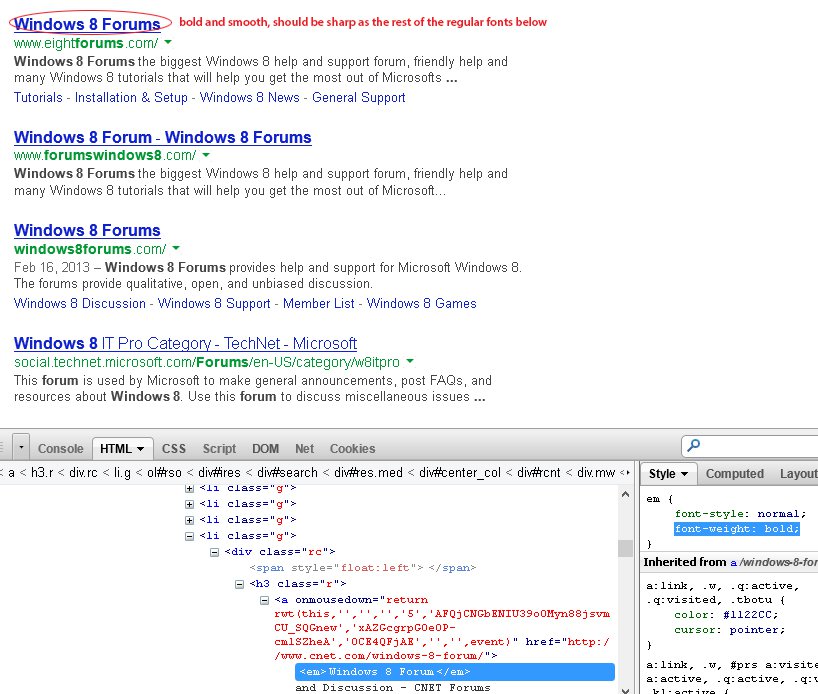This screenshot has width=818, height=694.
Task: Follow the Member List sitelink
Action: [x=319, y=304]
